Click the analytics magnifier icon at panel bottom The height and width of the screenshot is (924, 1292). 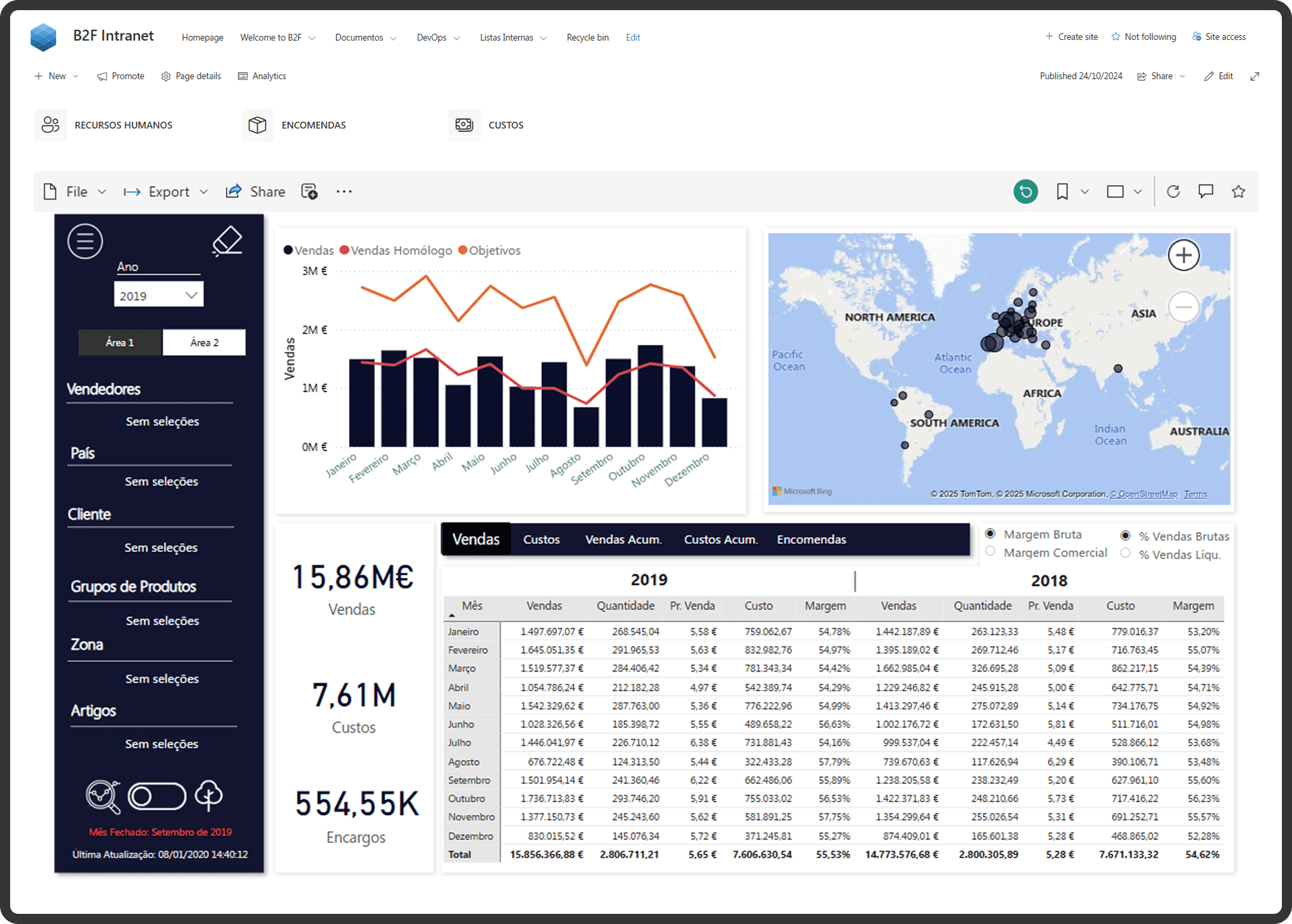coord(103,796)
